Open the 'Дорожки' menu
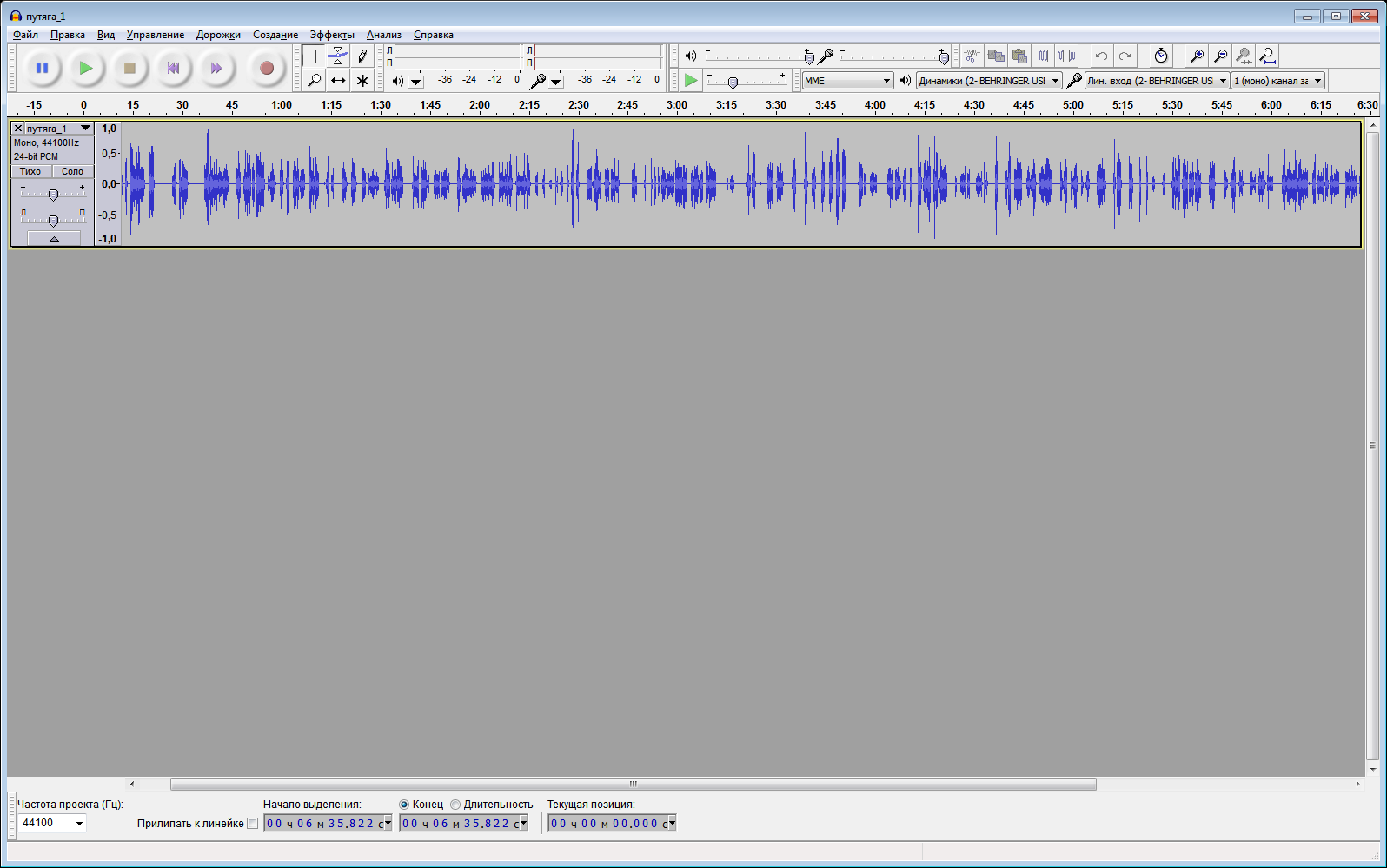 click(x=218, y=35)
